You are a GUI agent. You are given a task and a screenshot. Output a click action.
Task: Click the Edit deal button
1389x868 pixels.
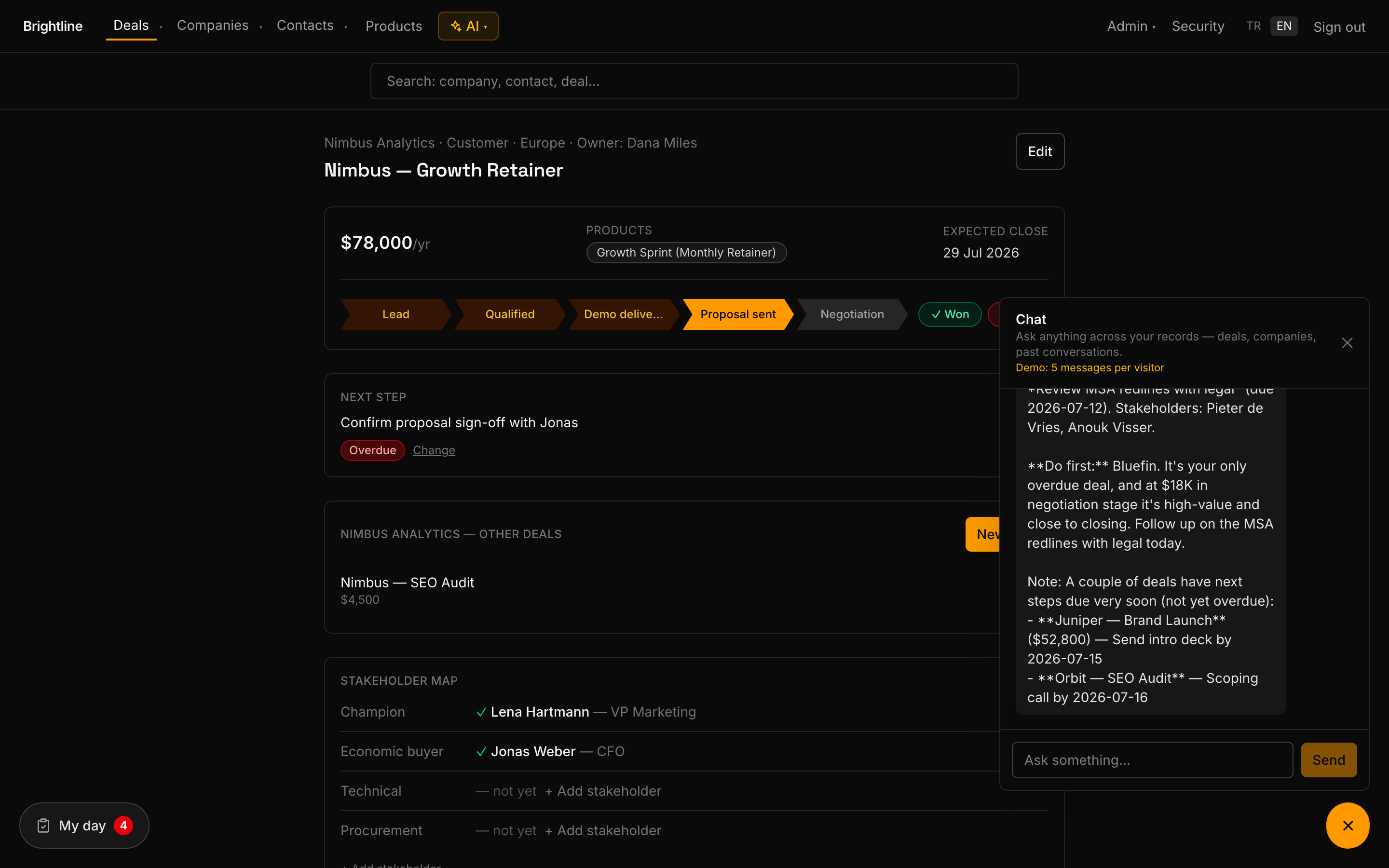tap(1039, 151)
